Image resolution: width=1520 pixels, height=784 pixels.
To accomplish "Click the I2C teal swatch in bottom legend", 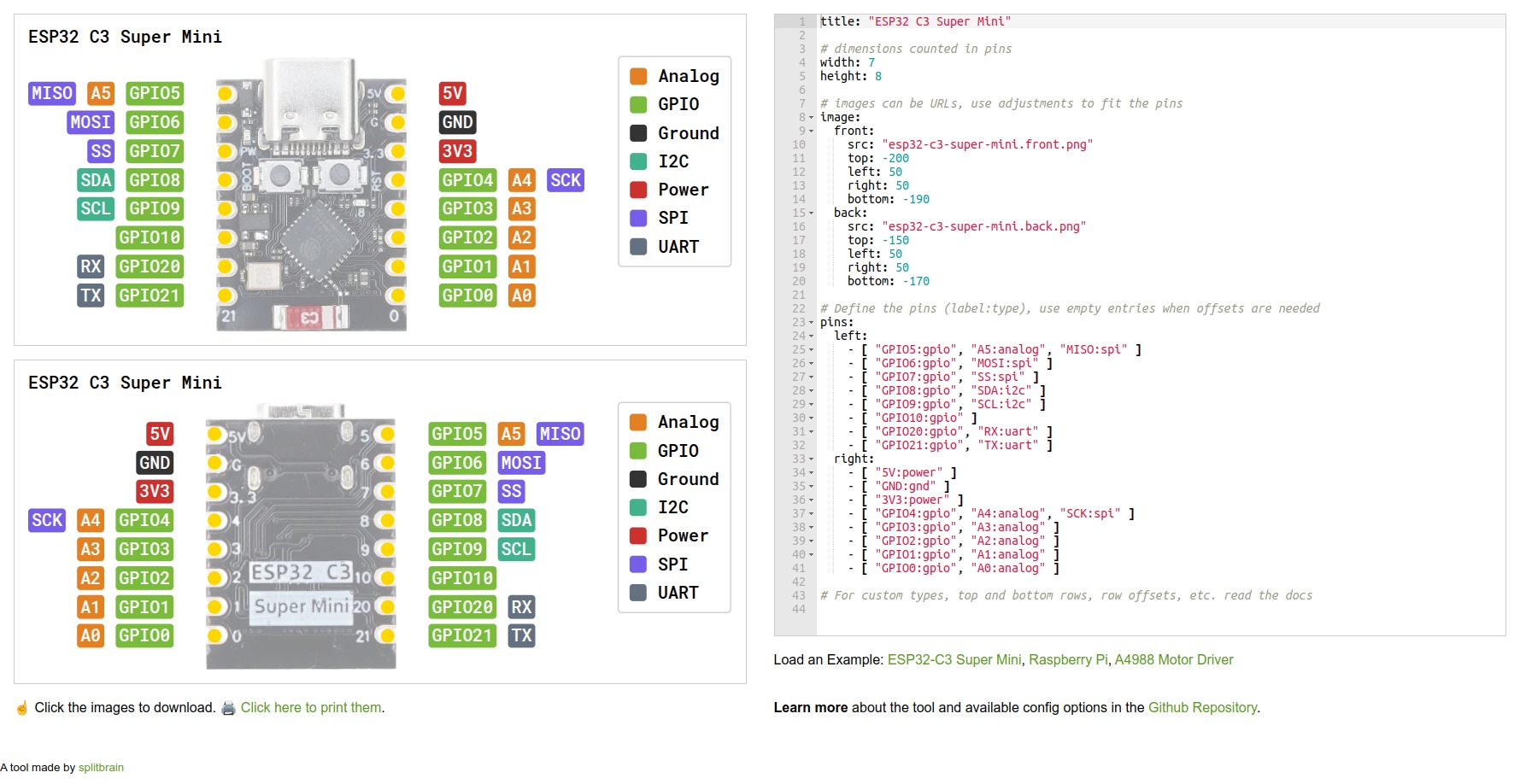I will pos(638,507).
